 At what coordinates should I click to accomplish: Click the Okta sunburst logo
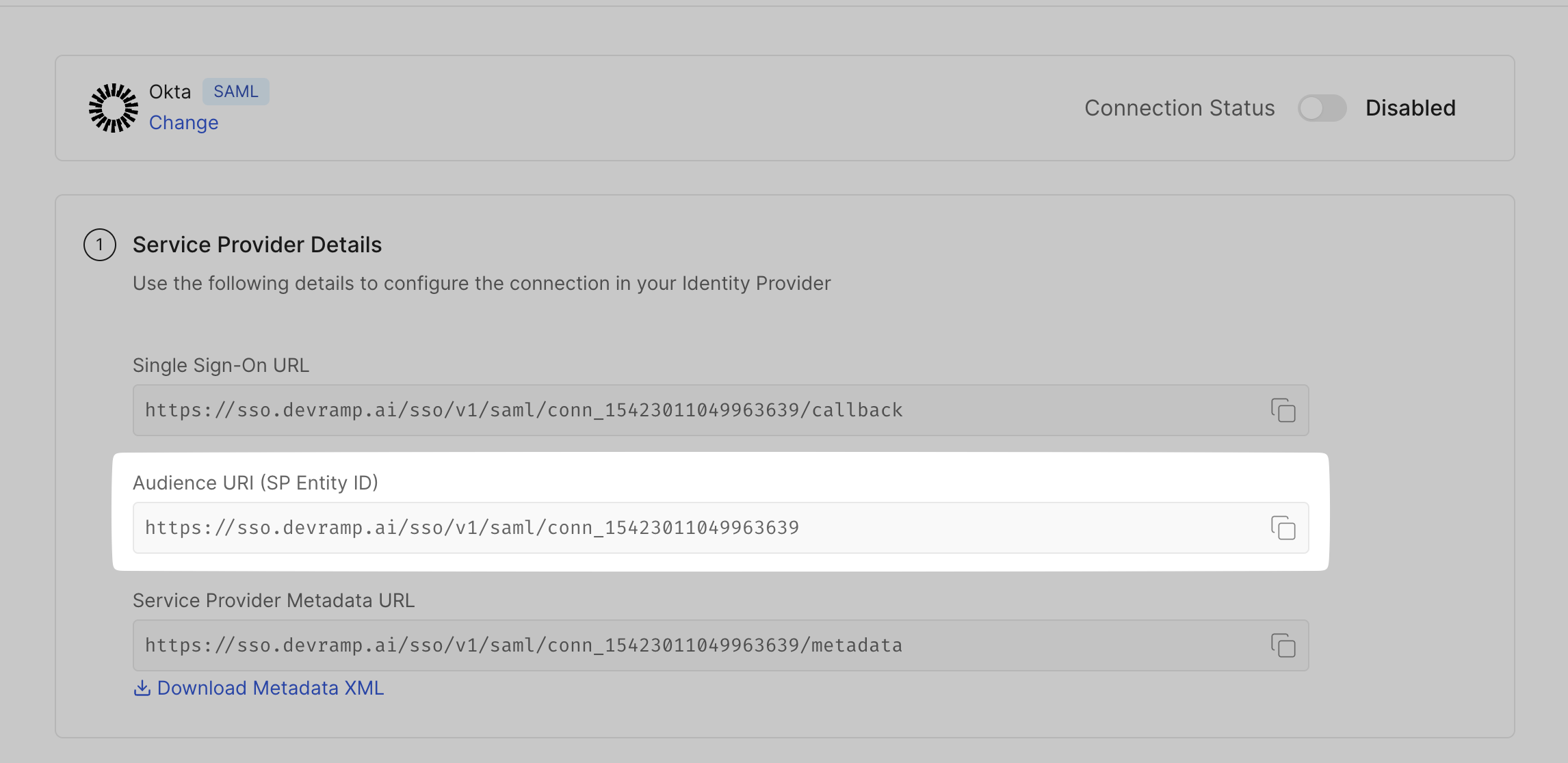[x=114, y=108]
